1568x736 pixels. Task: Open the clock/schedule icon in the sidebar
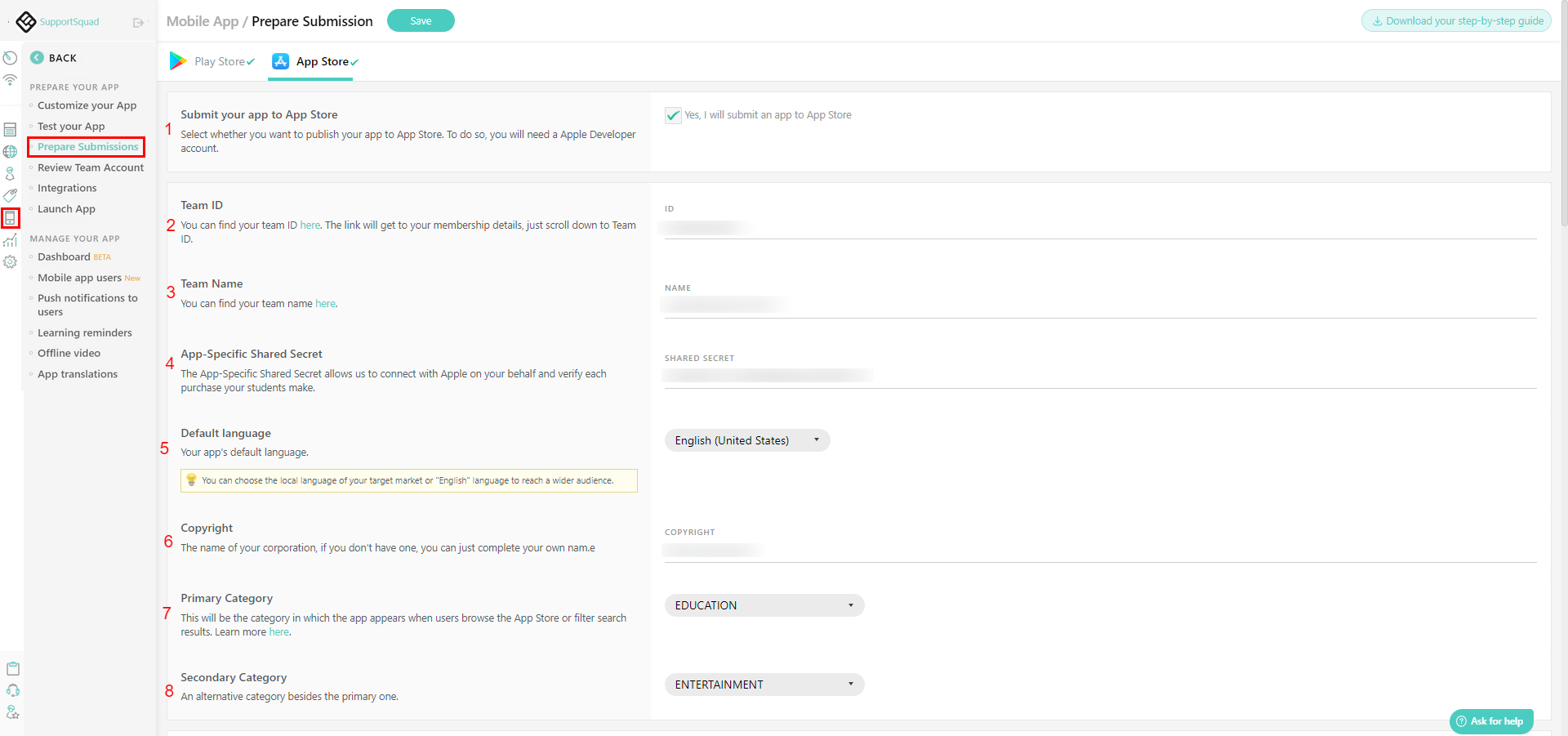[10, 57]
